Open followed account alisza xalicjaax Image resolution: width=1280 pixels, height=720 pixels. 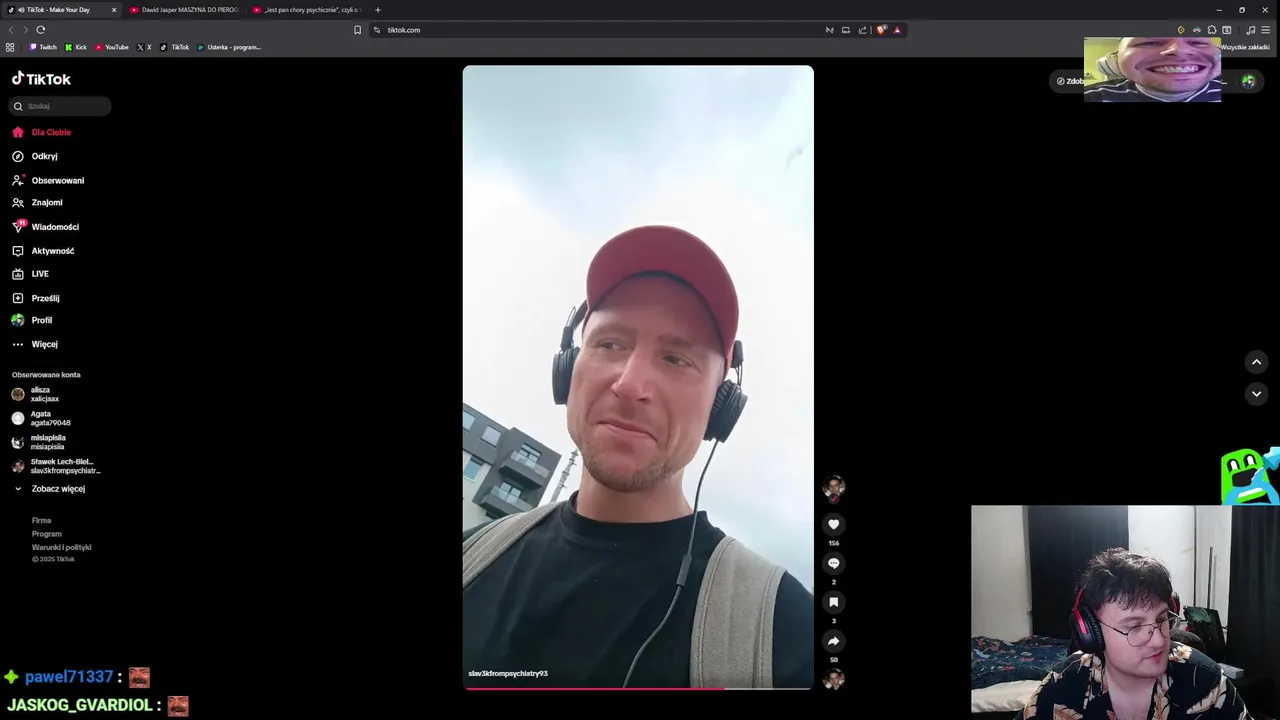(x=36, y=394)
